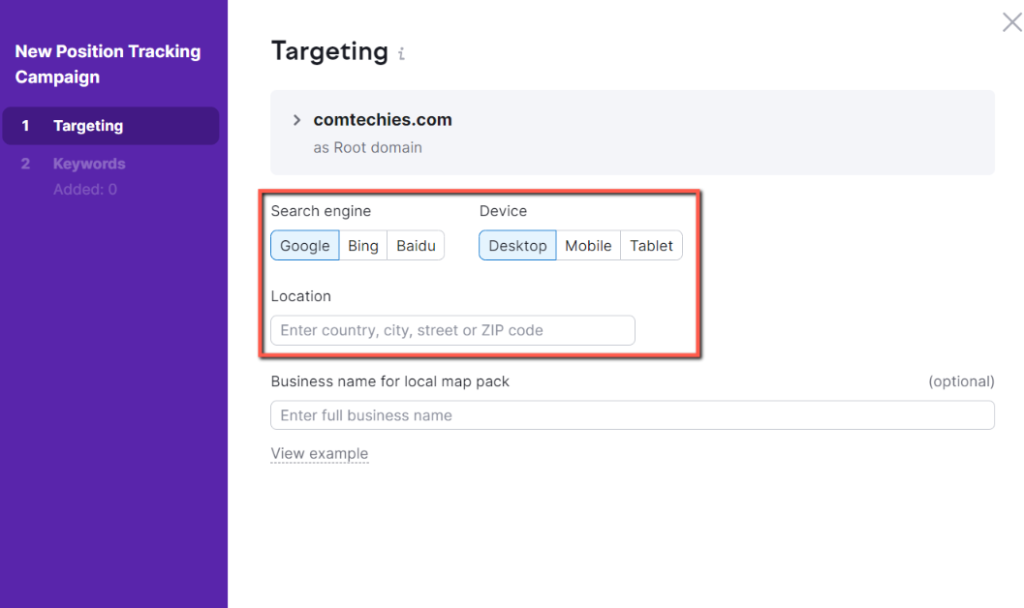1024x608 pixels.
Task: Click the info icon beside the Targeting heading
Action: [x=402, y=53]
